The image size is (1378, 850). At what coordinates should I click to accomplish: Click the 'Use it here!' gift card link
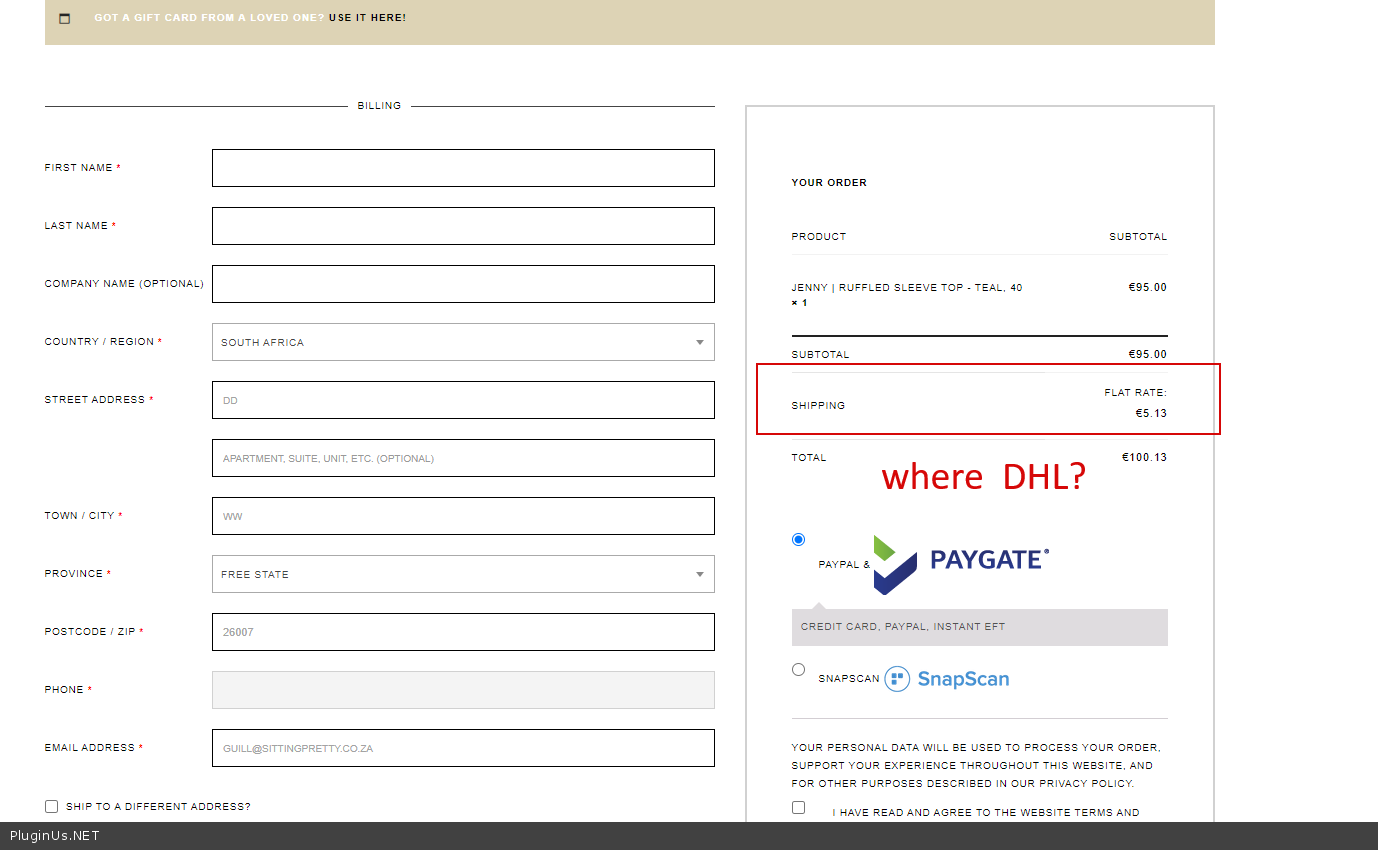367,18
